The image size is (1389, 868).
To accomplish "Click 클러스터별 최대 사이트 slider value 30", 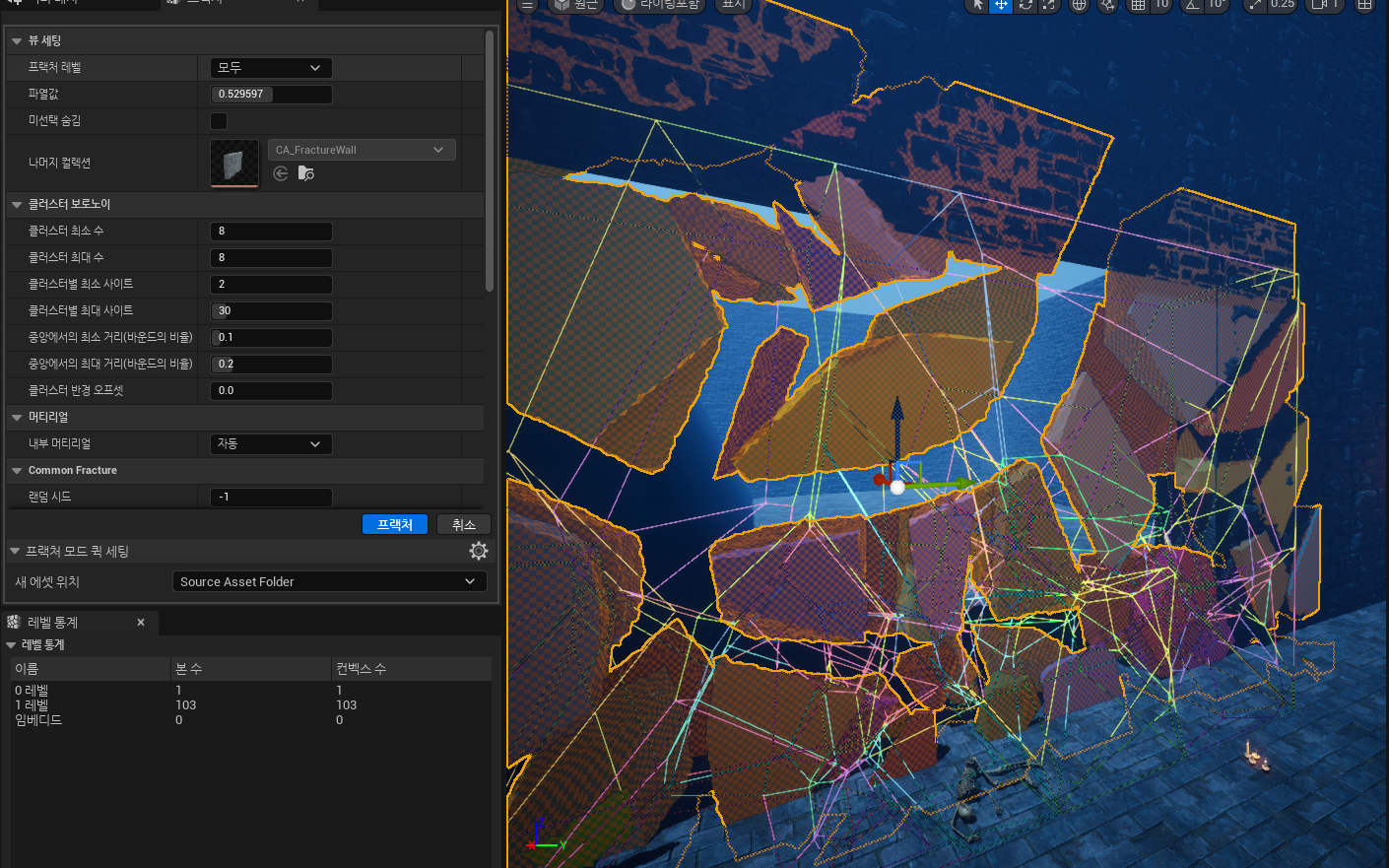I will pos(271,311).
